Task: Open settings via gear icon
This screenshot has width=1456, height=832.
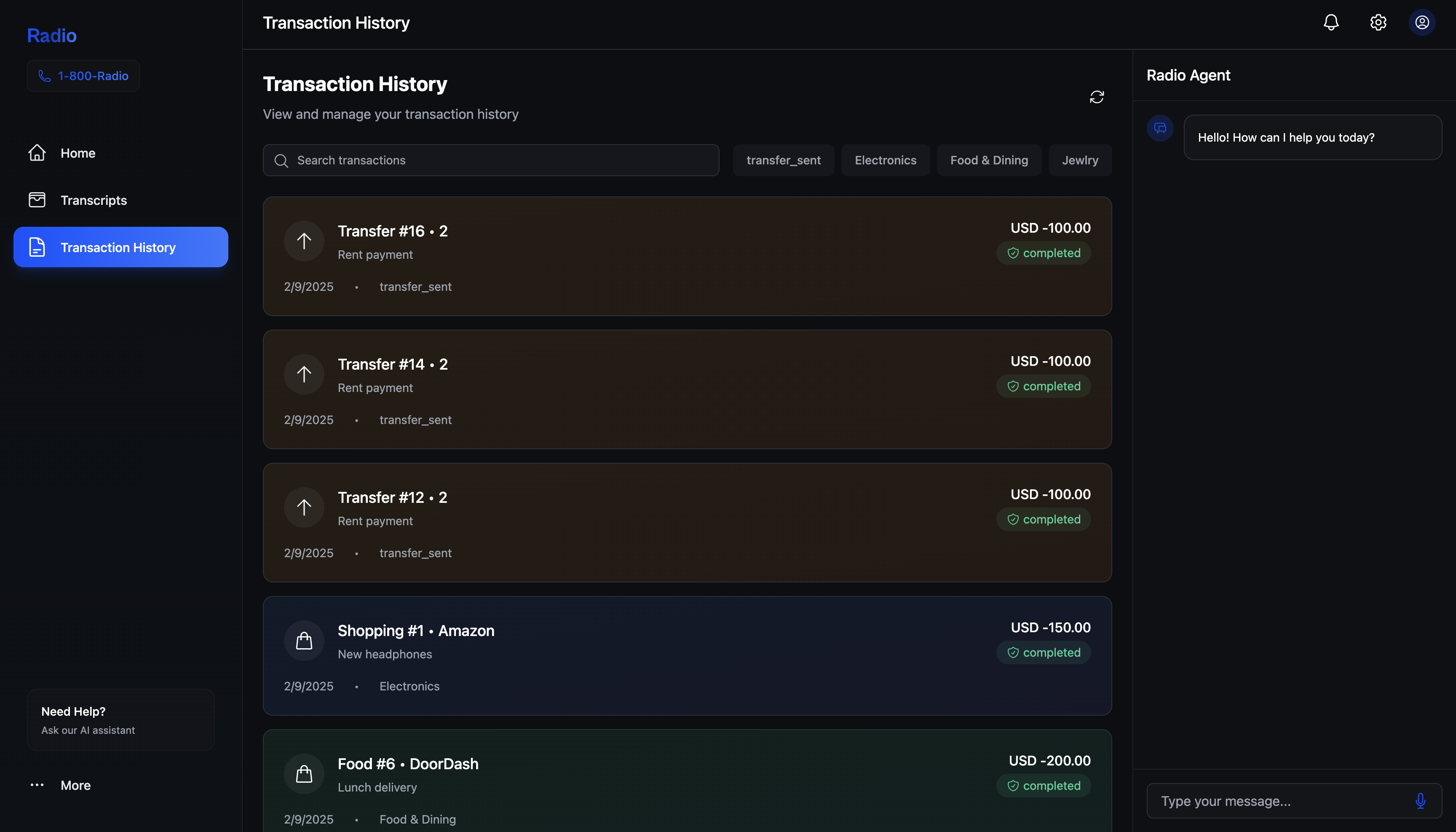Action: [x=1378, y=22]
